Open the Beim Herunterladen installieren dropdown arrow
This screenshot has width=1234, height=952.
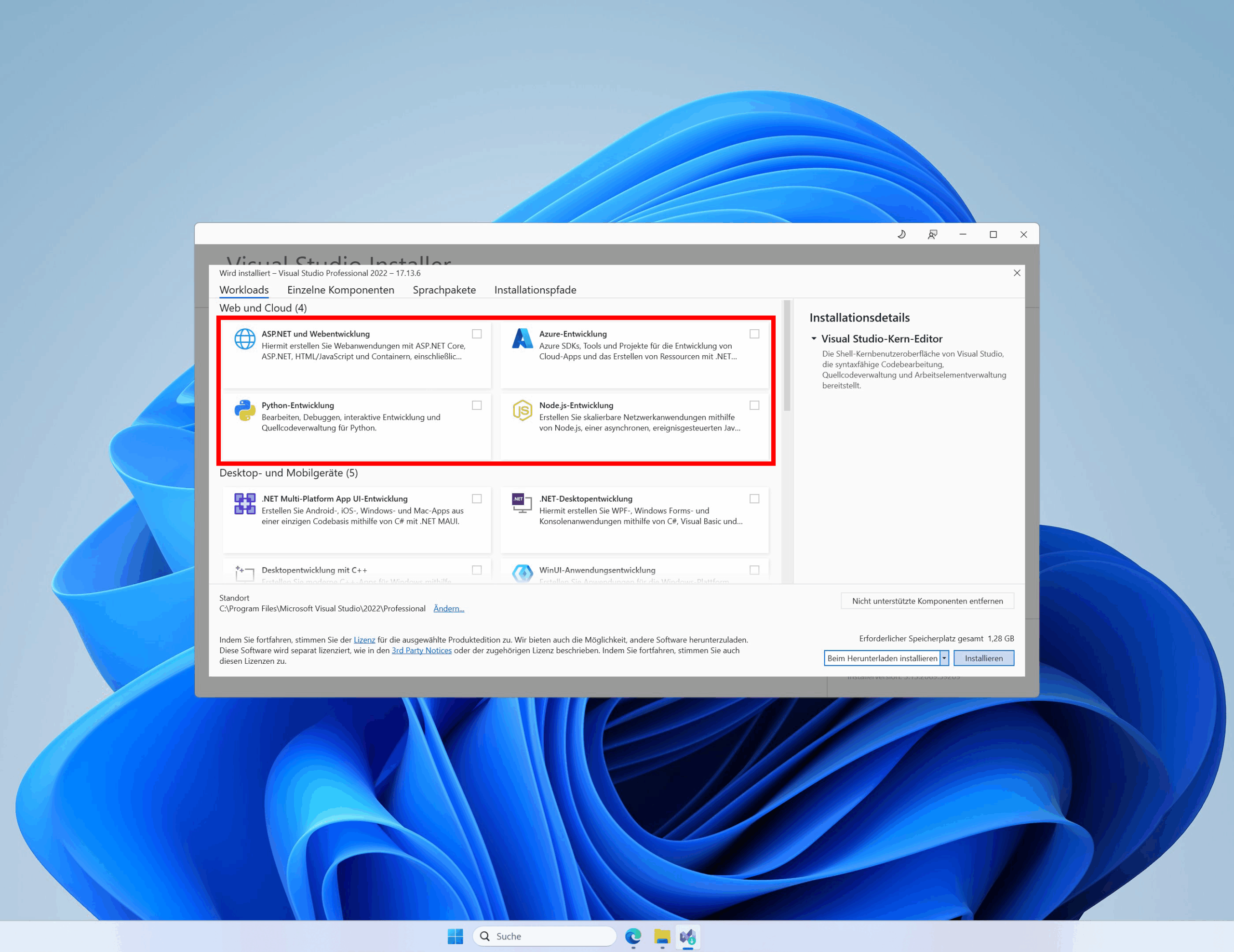pyautogui.click(x=944, y=658)
